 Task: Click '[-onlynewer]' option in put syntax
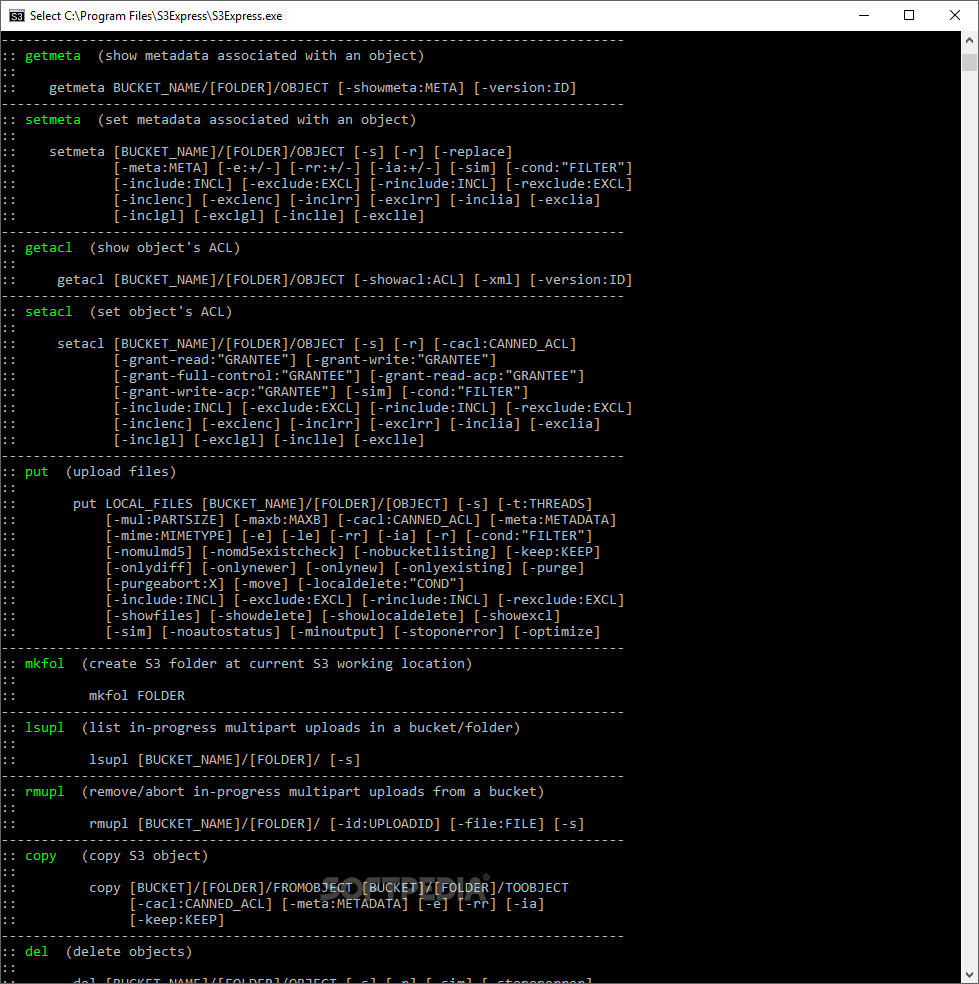point(249,568)
